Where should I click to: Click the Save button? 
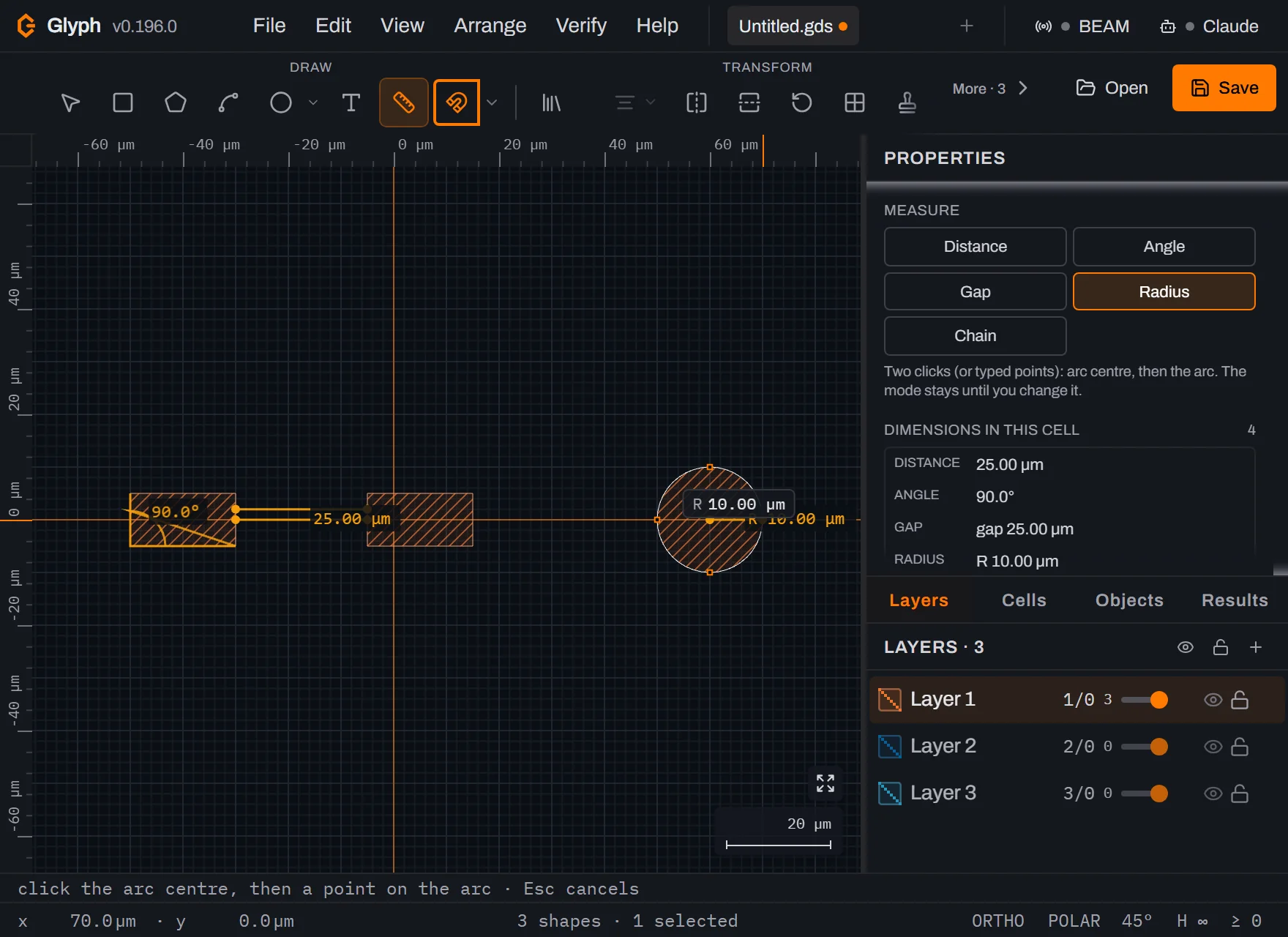click(1224, 88)
